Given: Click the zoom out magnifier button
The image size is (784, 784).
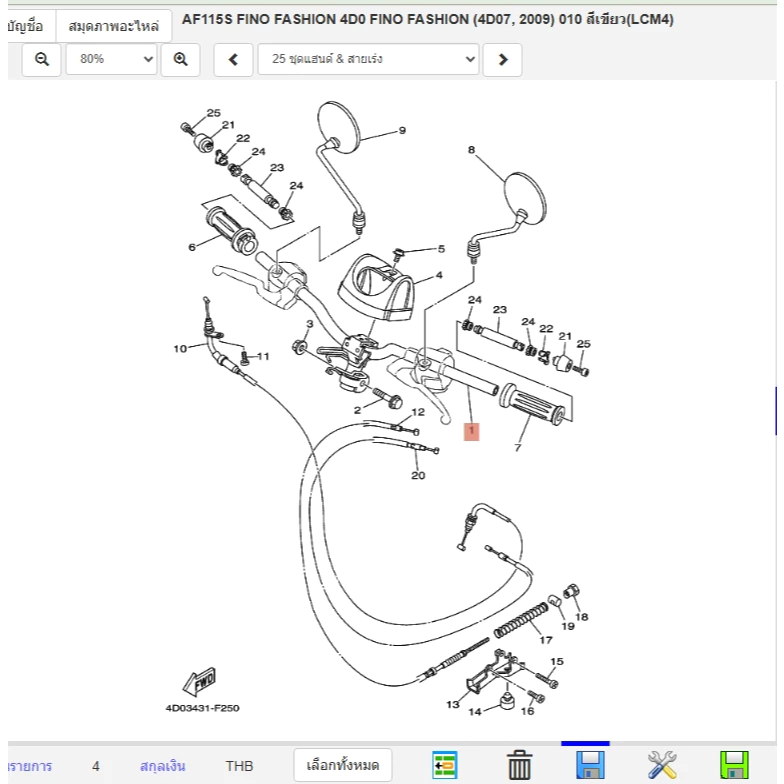Looking at the screenshot, I should [42, 60].
